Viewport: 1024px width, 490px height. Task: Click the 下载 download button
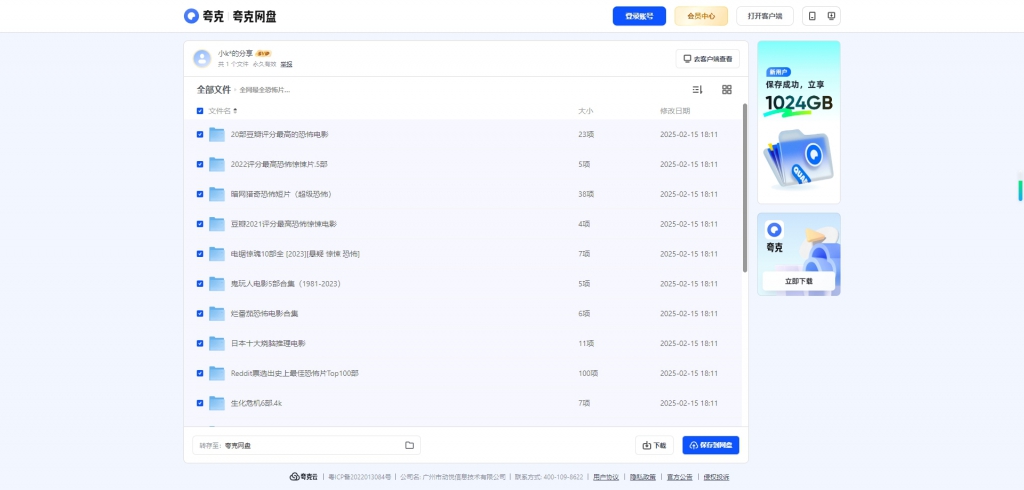pos(654,446)
